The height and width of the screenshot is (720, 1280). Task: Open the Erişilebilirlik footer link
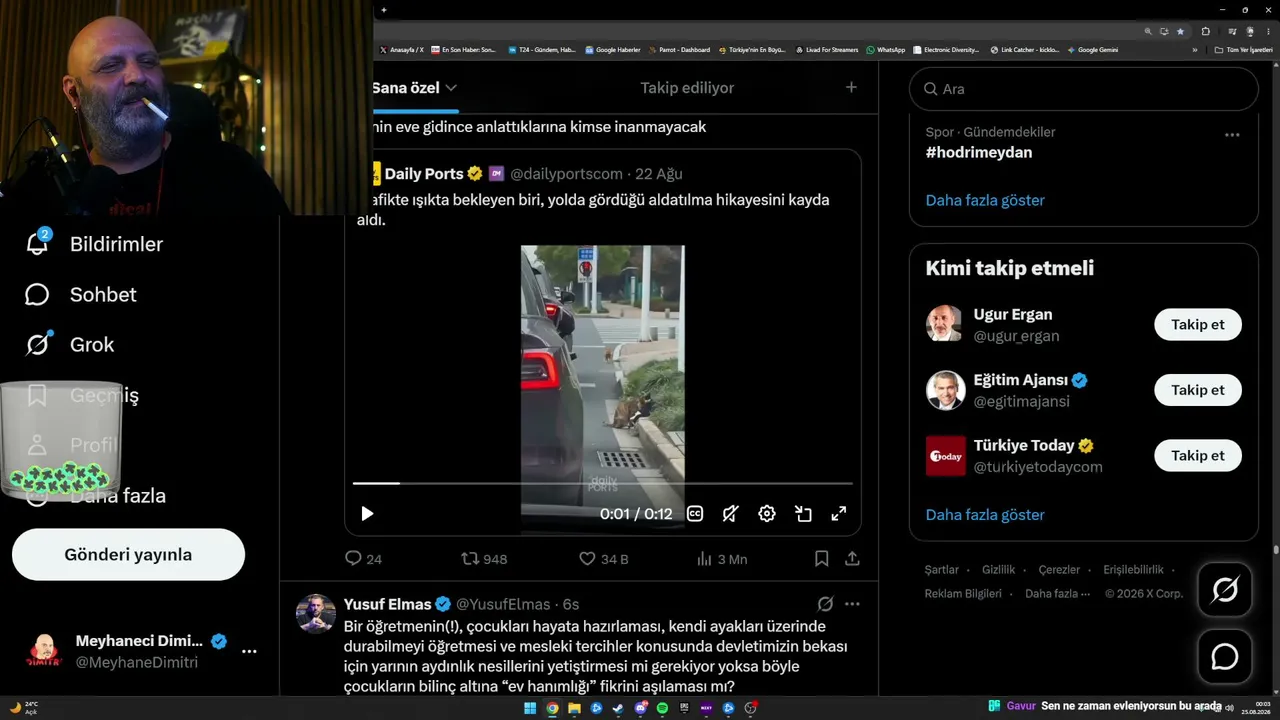click(x=1133, y=570)
